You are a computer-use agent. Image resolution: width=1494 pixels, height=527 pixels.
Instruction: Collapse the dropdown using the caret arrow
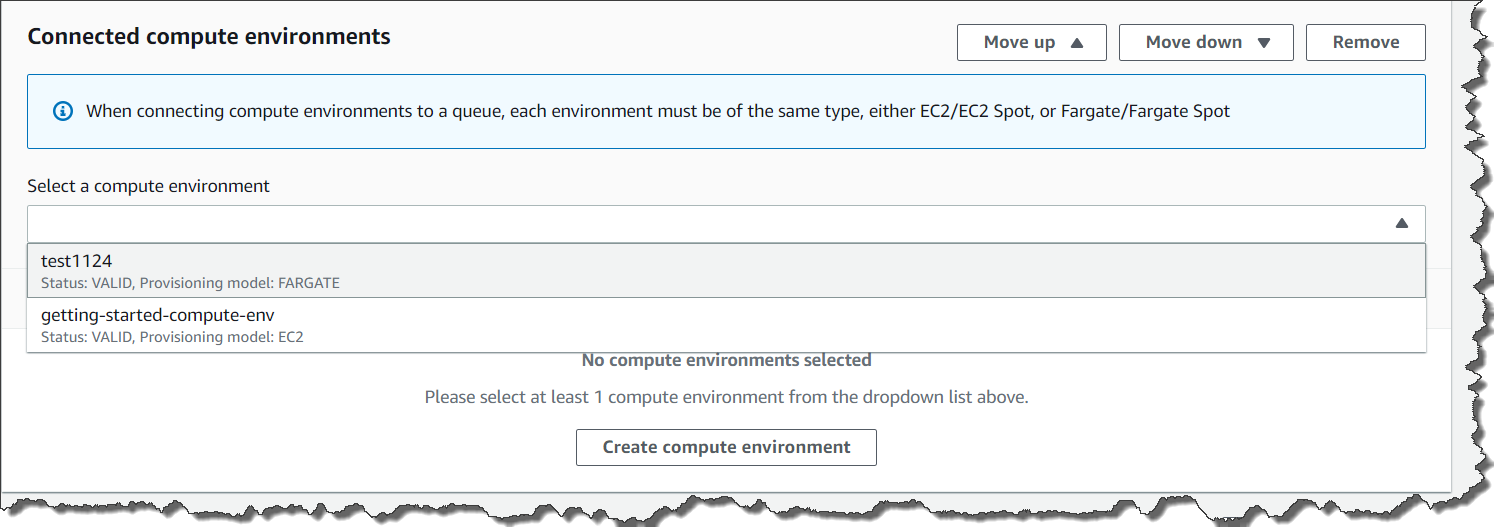pyautogui.click(x=1402, y=224)
